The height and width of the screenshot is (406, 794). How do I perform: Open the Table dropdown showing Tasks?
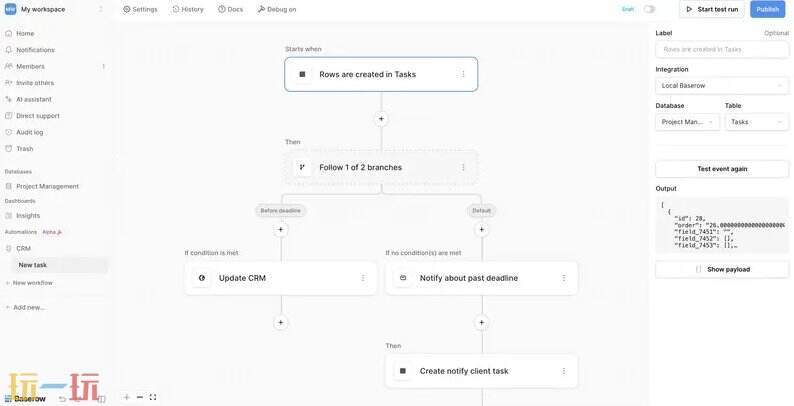(756, 122)
